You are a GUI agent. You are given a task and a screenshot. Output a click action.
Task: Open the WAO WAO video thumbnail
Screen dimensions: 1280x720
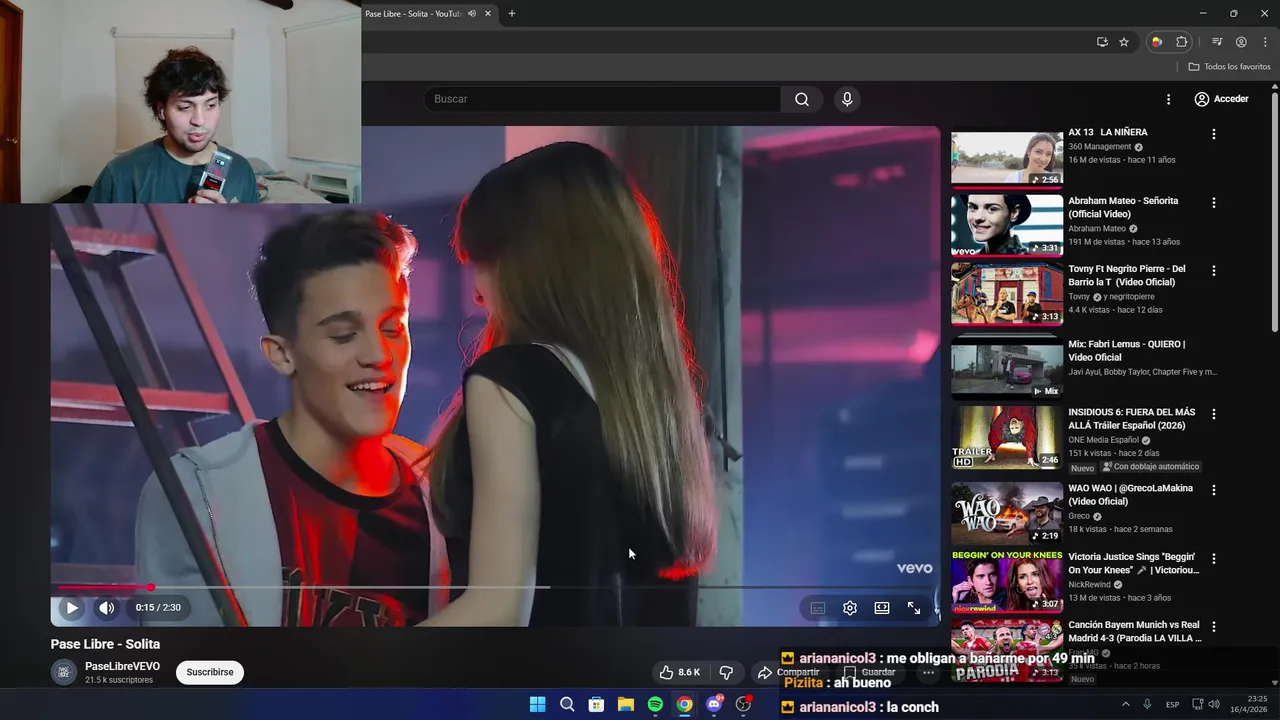pos(1007,513)
